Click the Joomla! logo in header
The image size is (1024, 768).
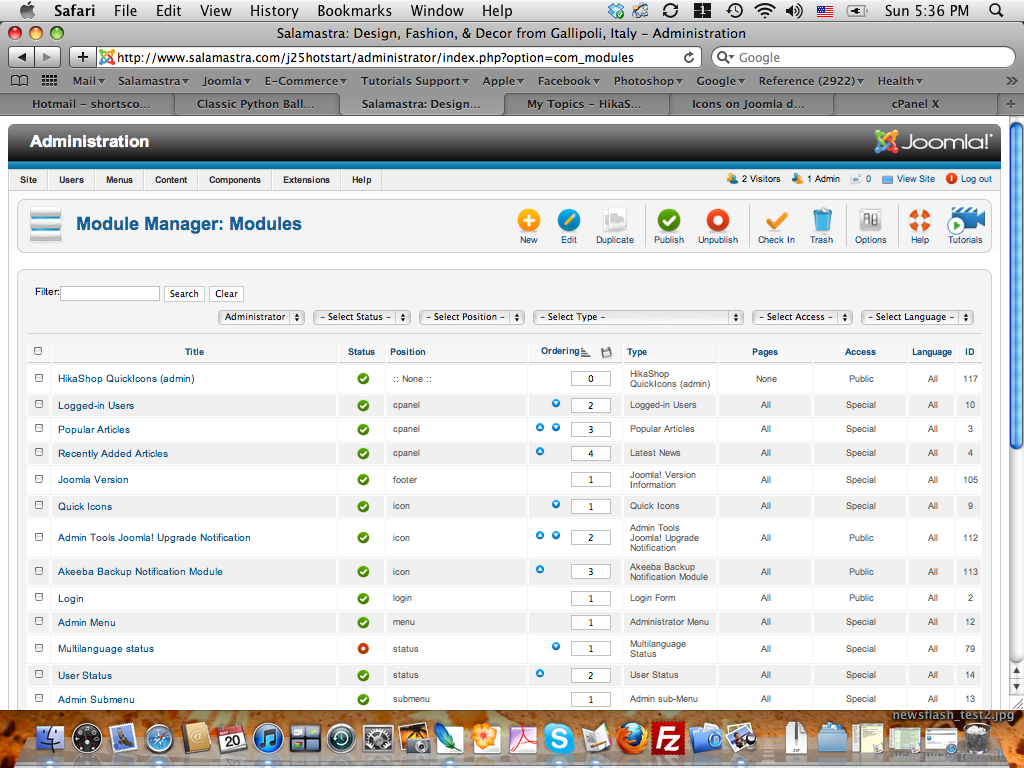(933, 141)
